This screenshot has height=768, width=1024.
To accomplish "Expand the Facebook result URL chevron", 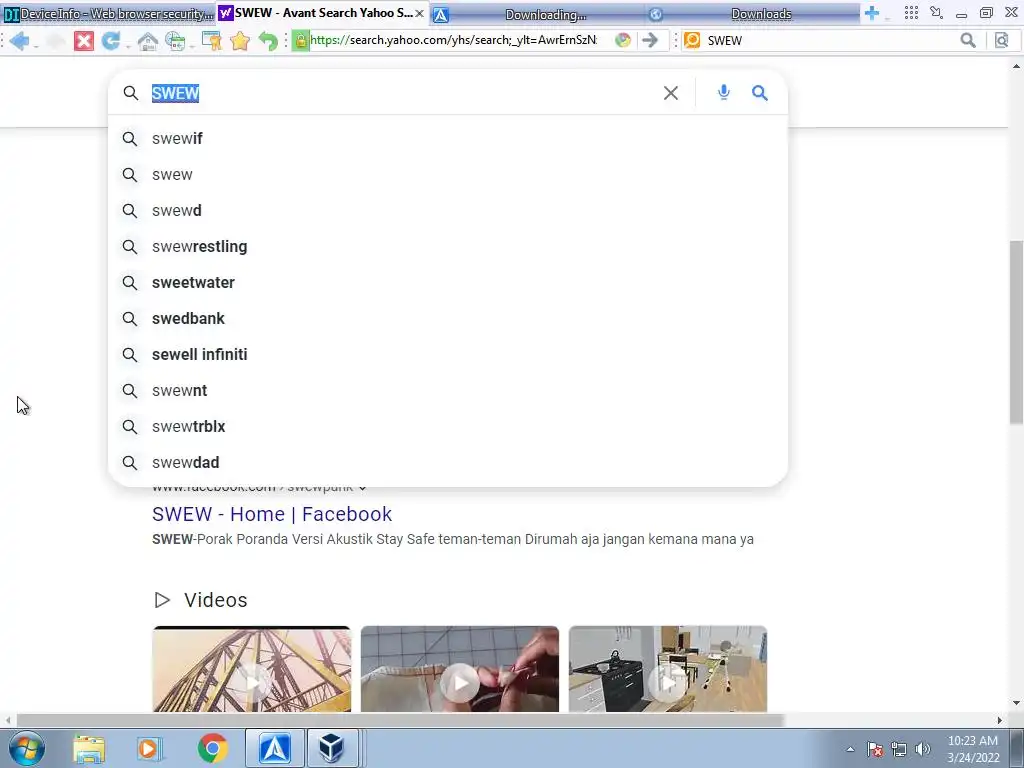I will [x=362, y=488].
